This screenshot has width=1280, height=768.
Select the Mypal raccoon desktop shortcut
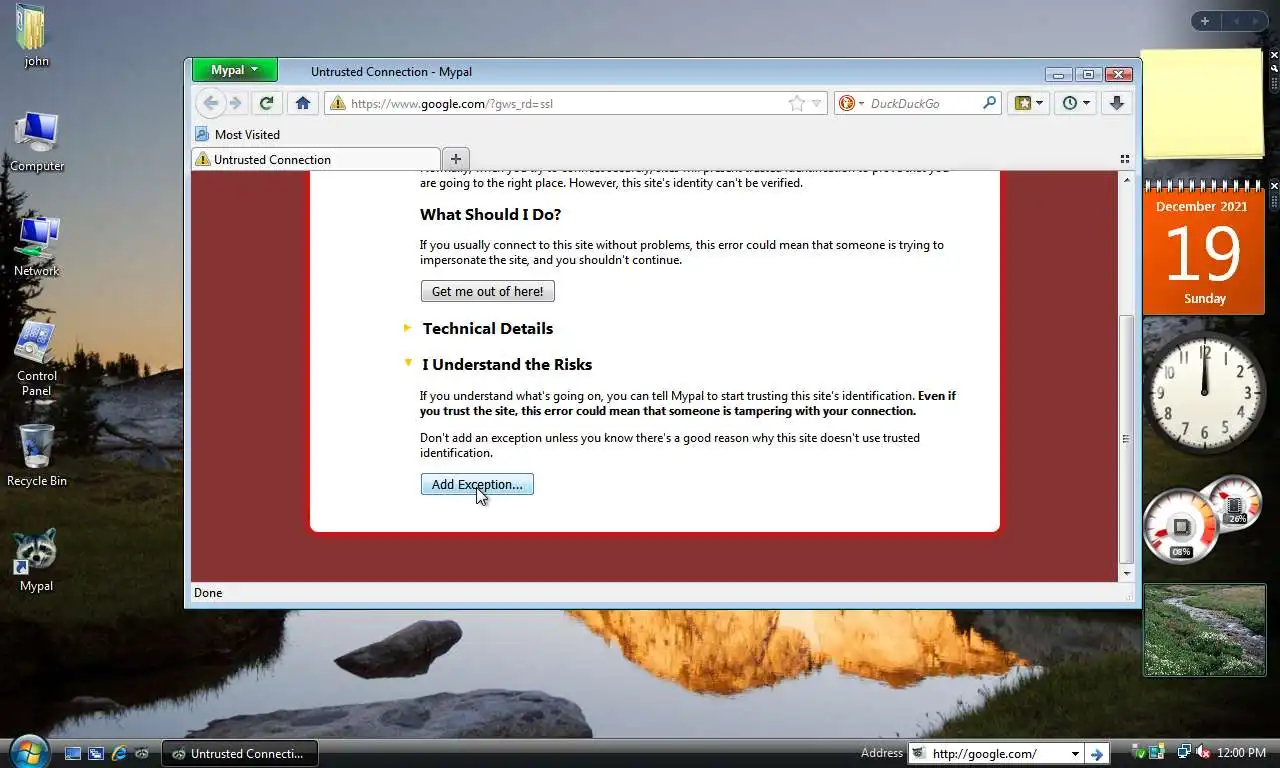tap(36, 561)
